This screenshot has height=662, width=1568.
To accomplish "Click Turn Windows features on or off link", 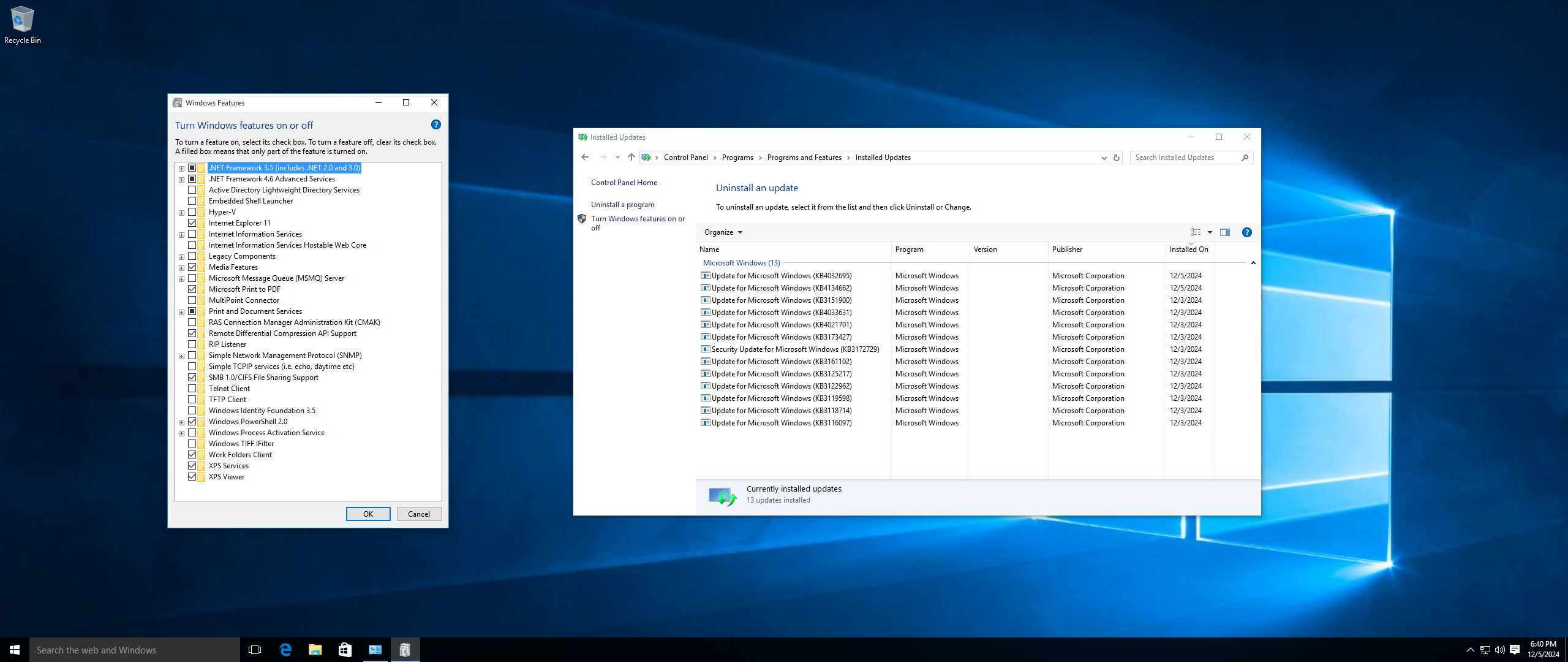I will click(638, 223).
